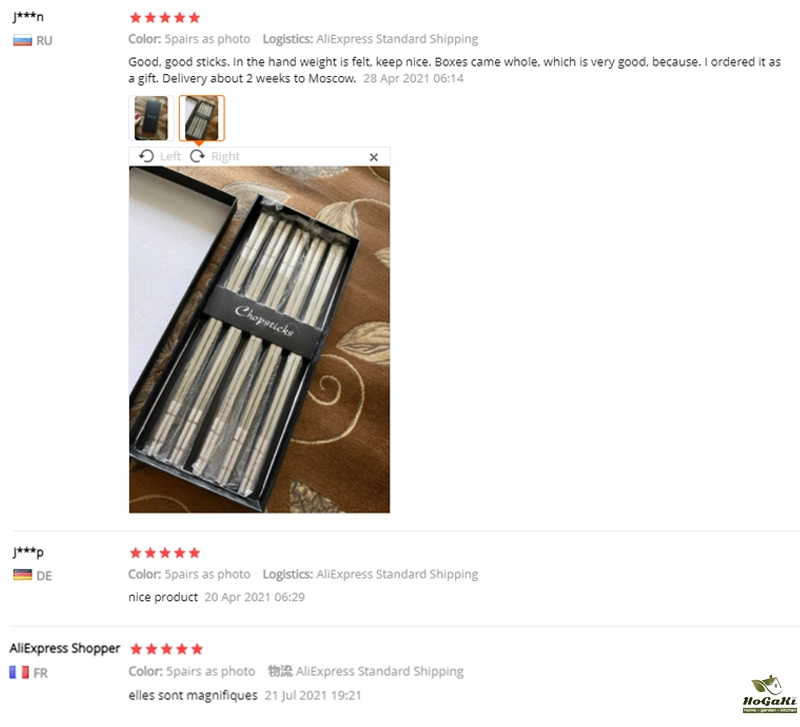Click the enlarged chopsticks box photo
The width and height of the screenshot is (800, 727).
259,339
